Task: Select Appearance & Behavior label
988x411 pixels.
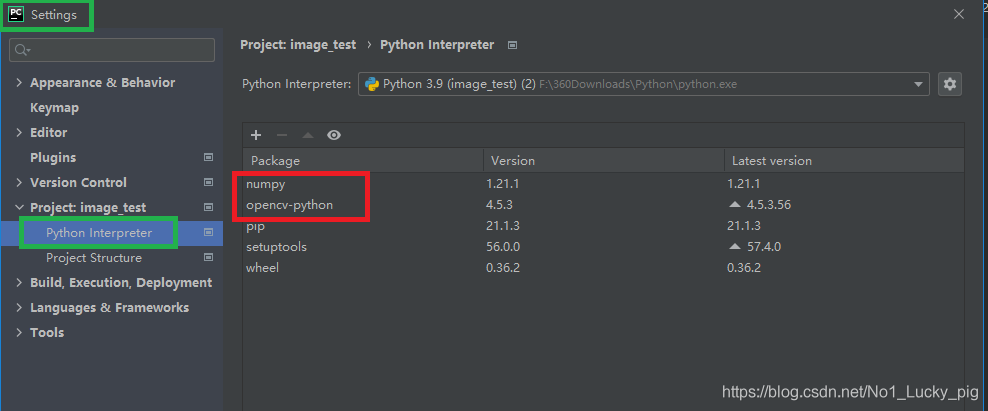Action: coord(103,83)
